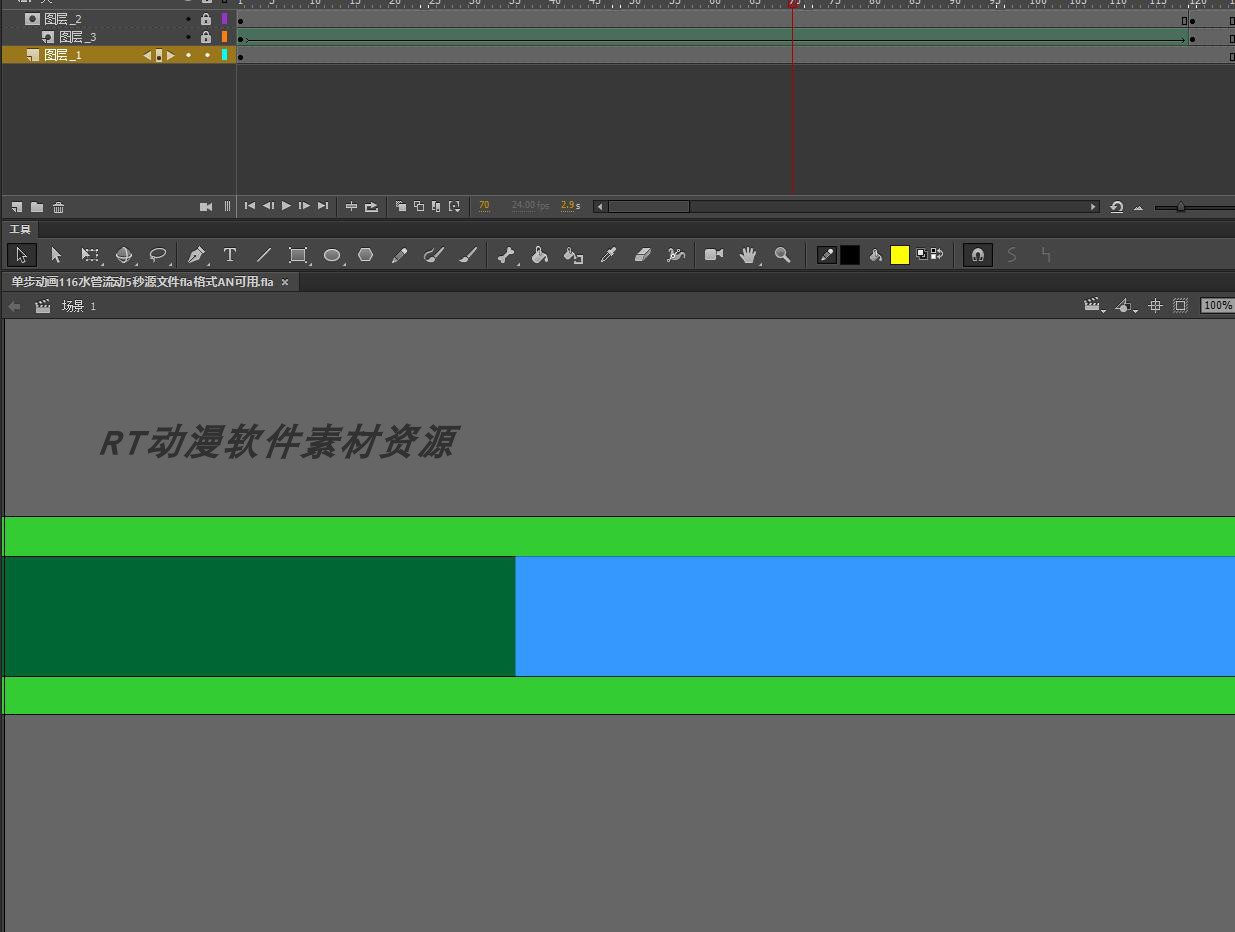Select the Line tool
Image resolution: width=1235 pixels, height=932 pixels.
[x=264, y=255]
